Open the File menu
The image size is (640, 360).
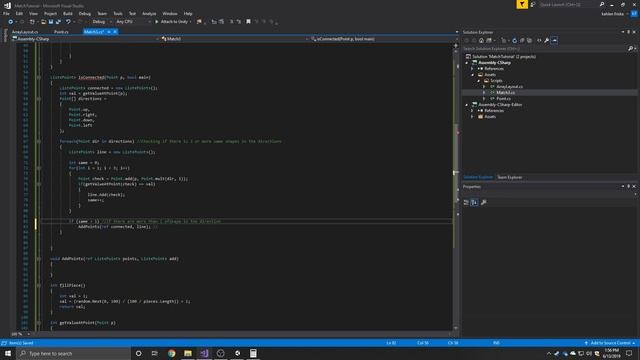point(6,13)
